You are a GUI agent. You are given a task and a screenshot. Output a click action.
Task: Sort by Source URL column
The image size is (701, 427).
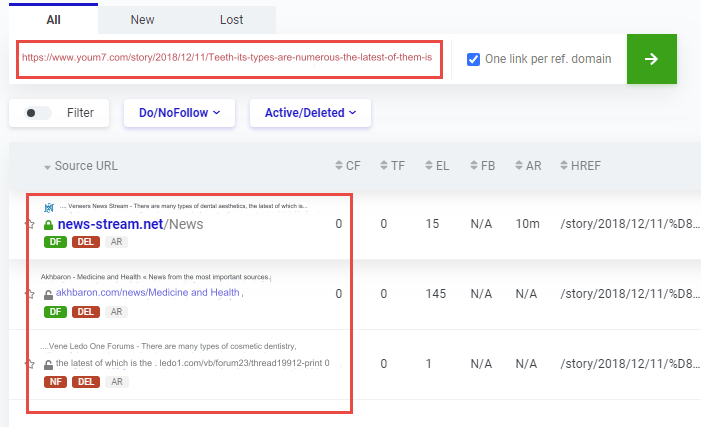coord(81,166)
